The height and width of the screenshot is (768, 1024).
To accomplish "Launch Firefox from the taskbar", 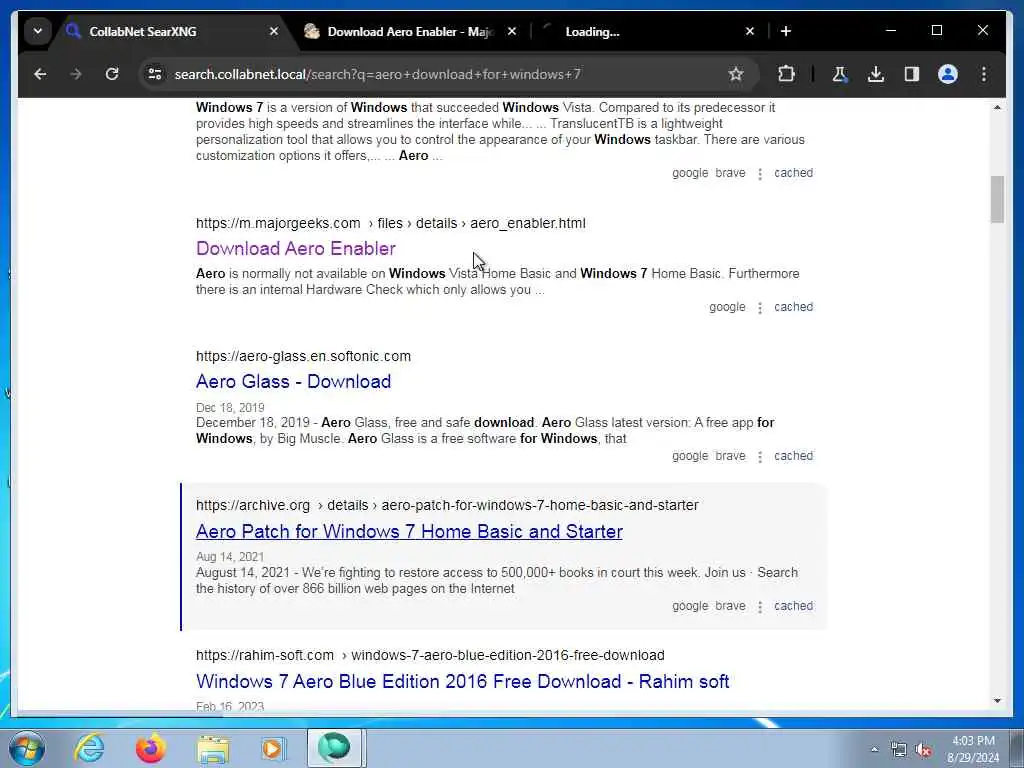I will pyautogui.click(x=151, y=748).
